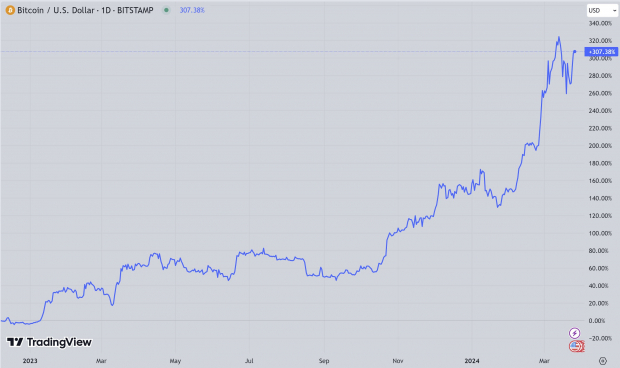
Task: Click the 100.00% price scale label
Action: (600, 233)
